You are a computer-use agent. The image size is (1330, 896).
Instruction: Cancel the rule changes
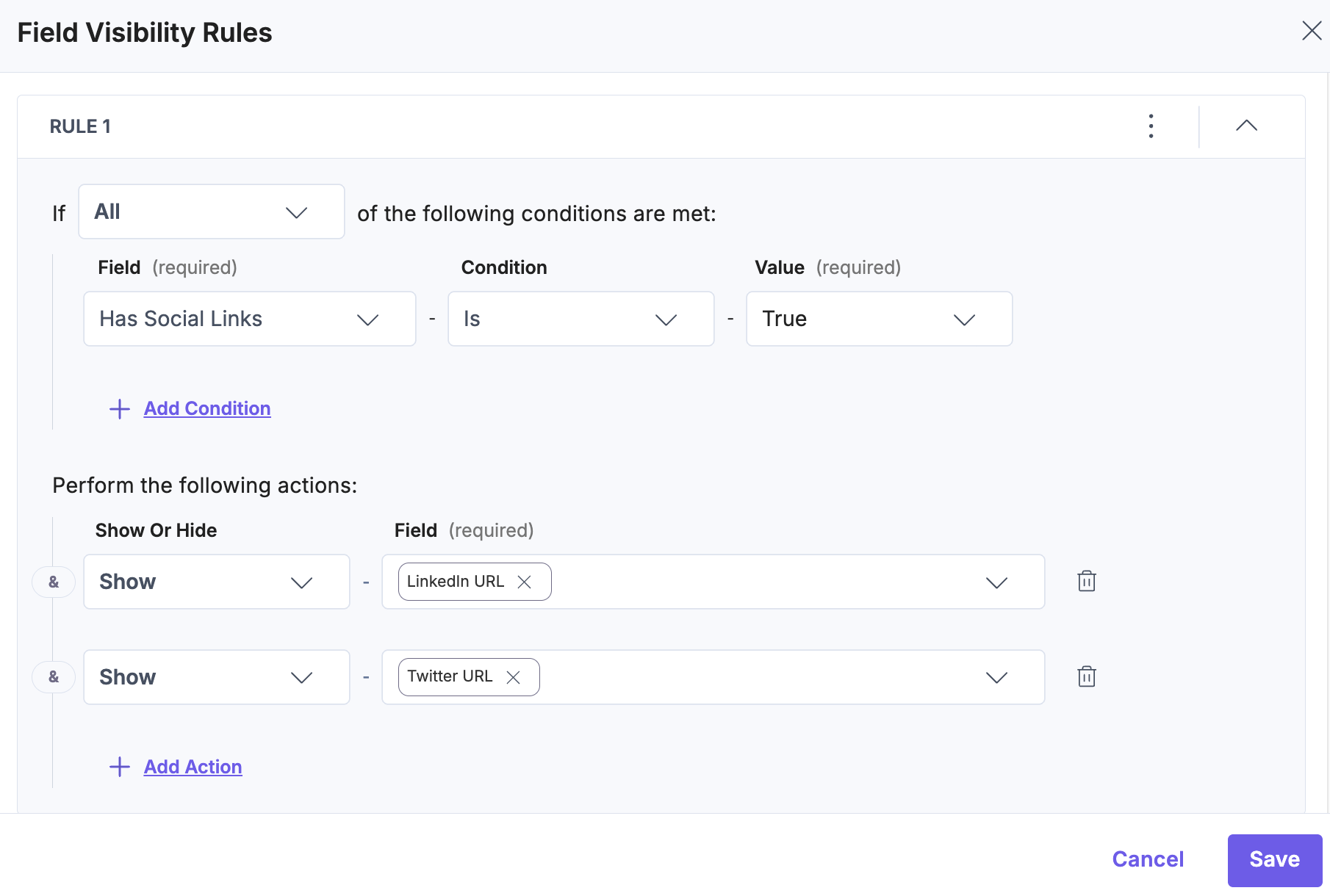point(1148,860)
